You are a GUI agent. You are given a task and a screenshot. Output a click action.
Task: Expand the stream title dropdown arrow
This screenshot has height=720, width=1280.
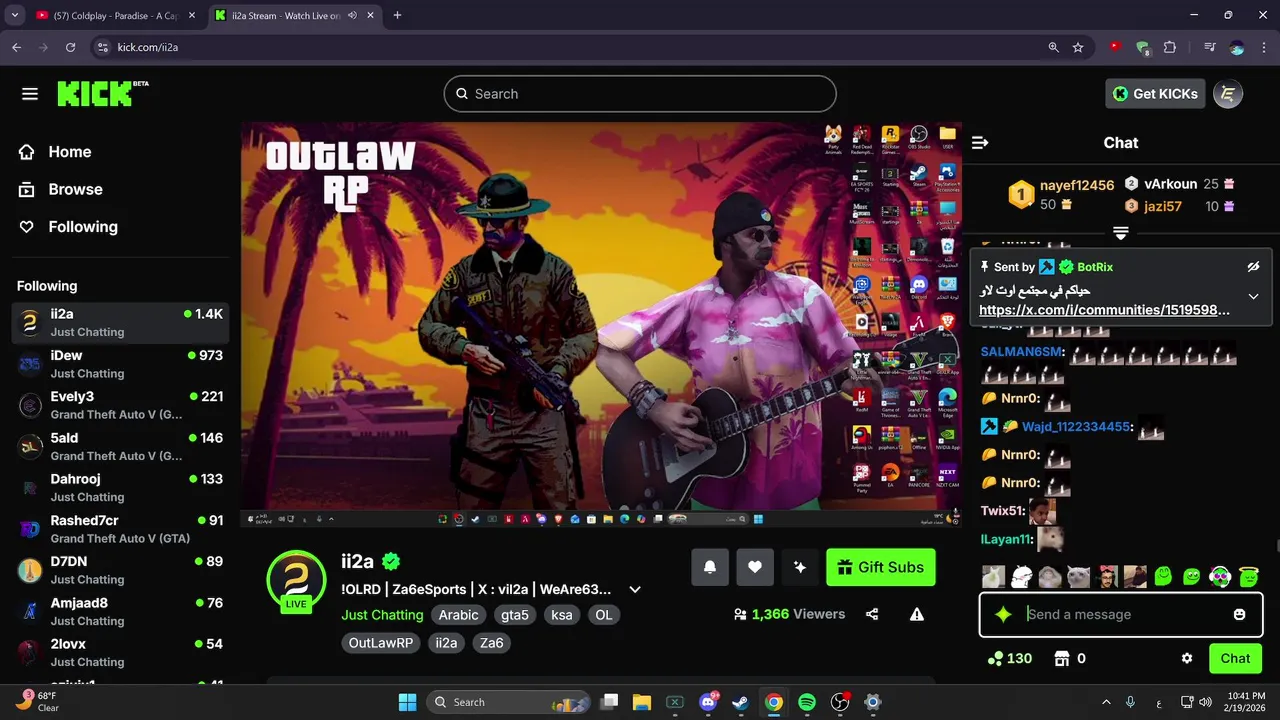tap(634, 590)
